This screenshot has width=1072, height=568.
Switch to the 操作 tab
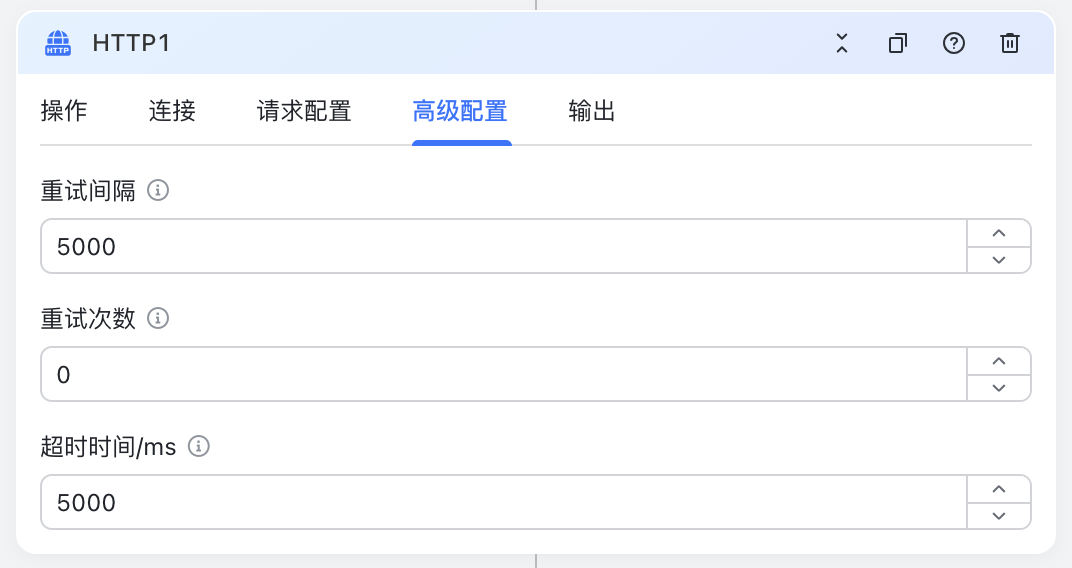64,111
